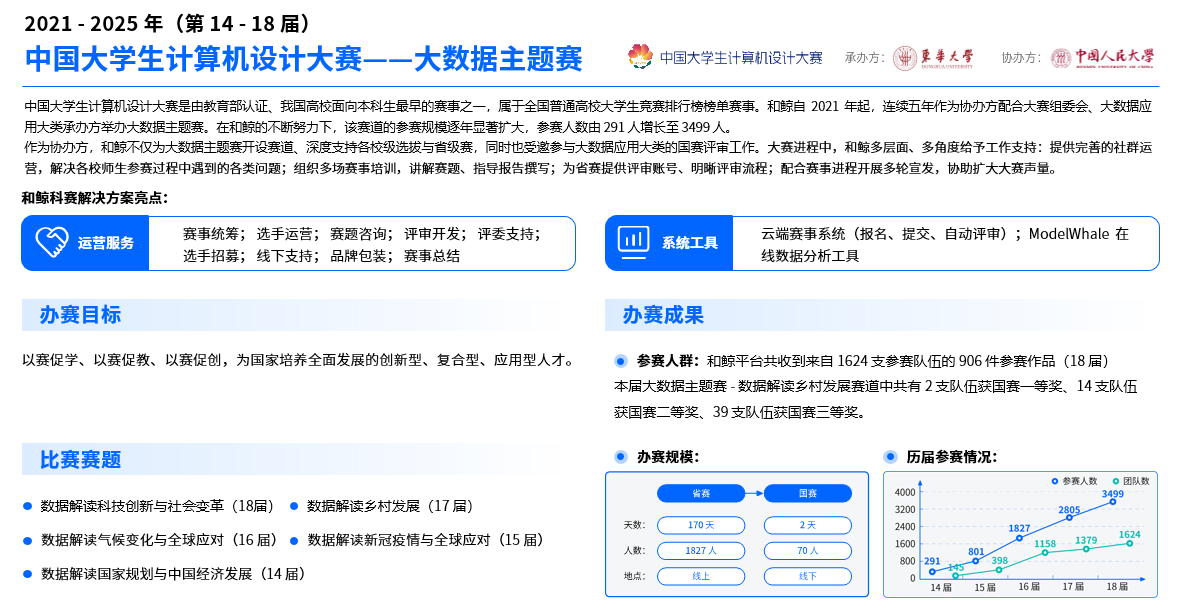This screenshot has width=1186, height=607.
Task: Click the 运营服务 heart handshake icon
Action: 51,243
